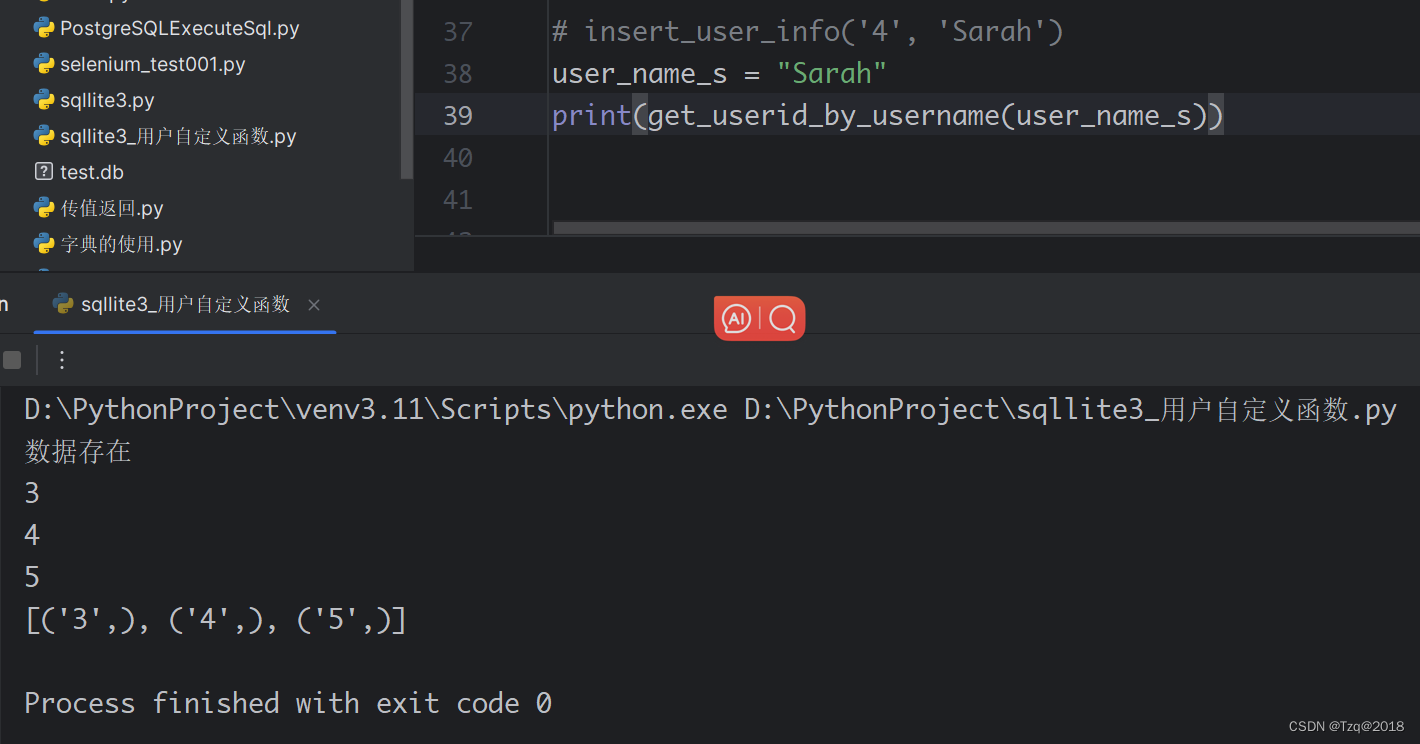Click console output line showing 5

click(32, 577)
